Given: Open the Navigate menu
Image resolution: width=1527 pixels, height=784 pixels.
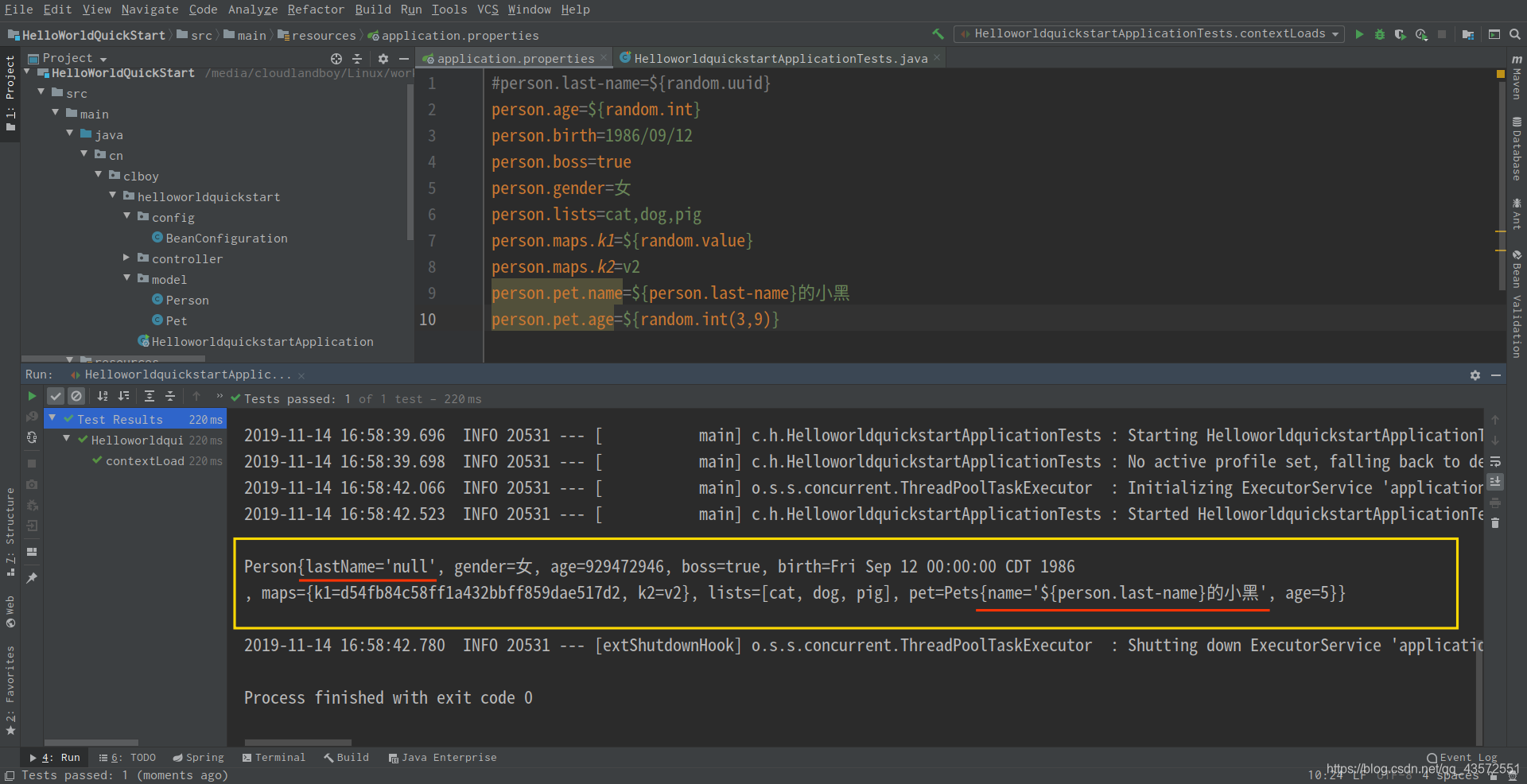Looking at the screenshot, I should pos(150,10).
